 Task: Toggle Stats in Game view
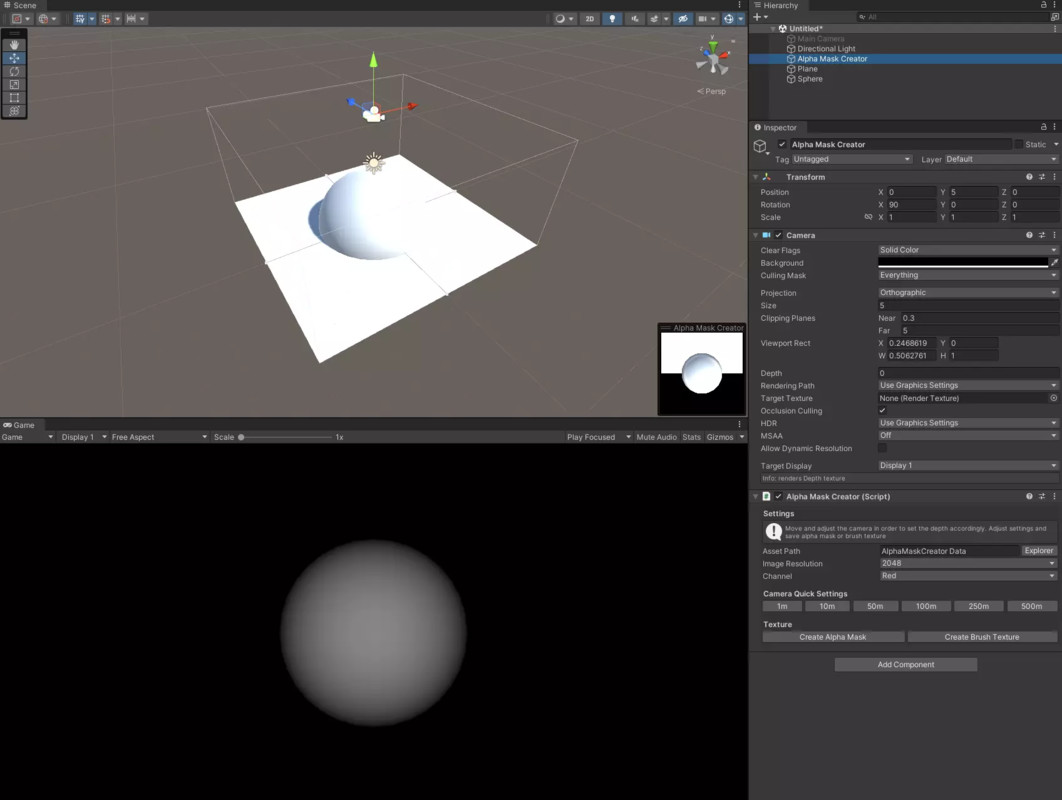point(692,437)
